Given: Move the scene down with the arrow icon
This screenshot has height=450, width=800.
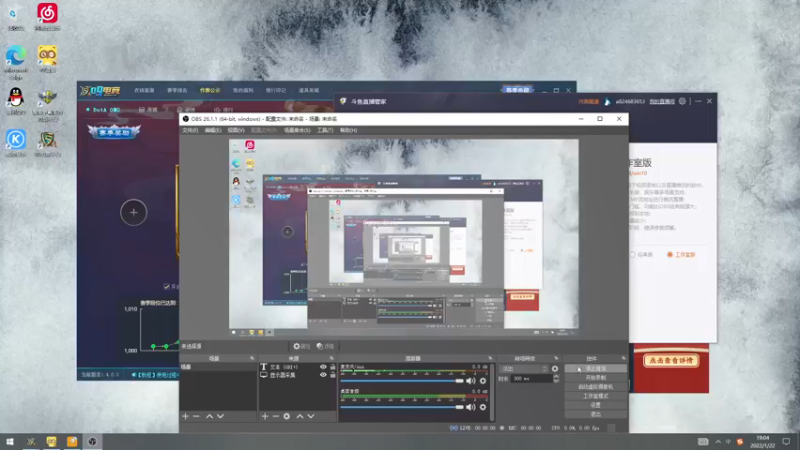Looking at the screenshot, I should [220, 416].
